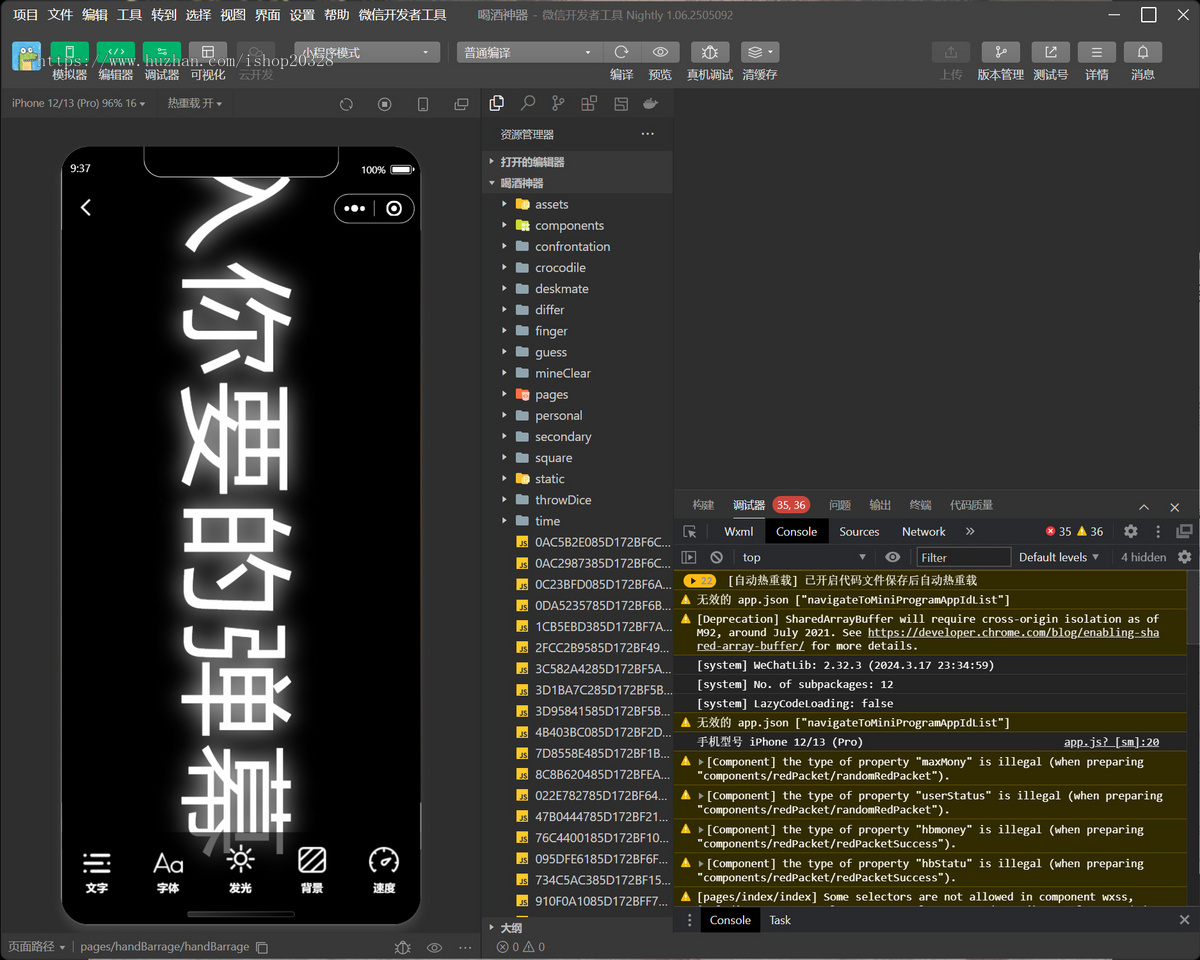Image resolution: width=1200 pixels, height=960 pixels.
Task: Open the Default levels dropdown
Action: (1059, 557)
